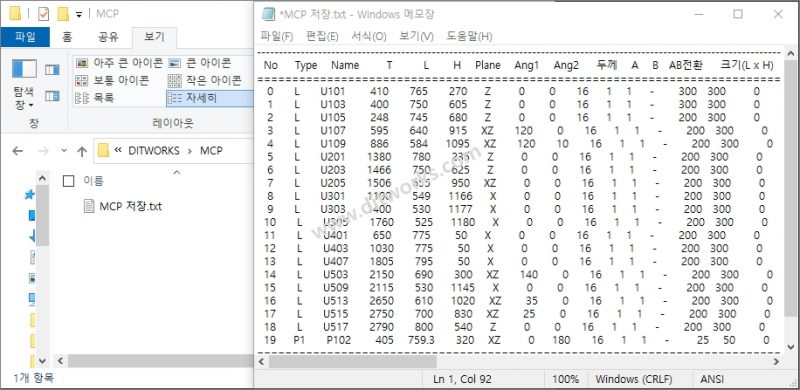Click the navigation pane down scroll arrow
This screenshot has width=800, height=390.
coord(42,360)
